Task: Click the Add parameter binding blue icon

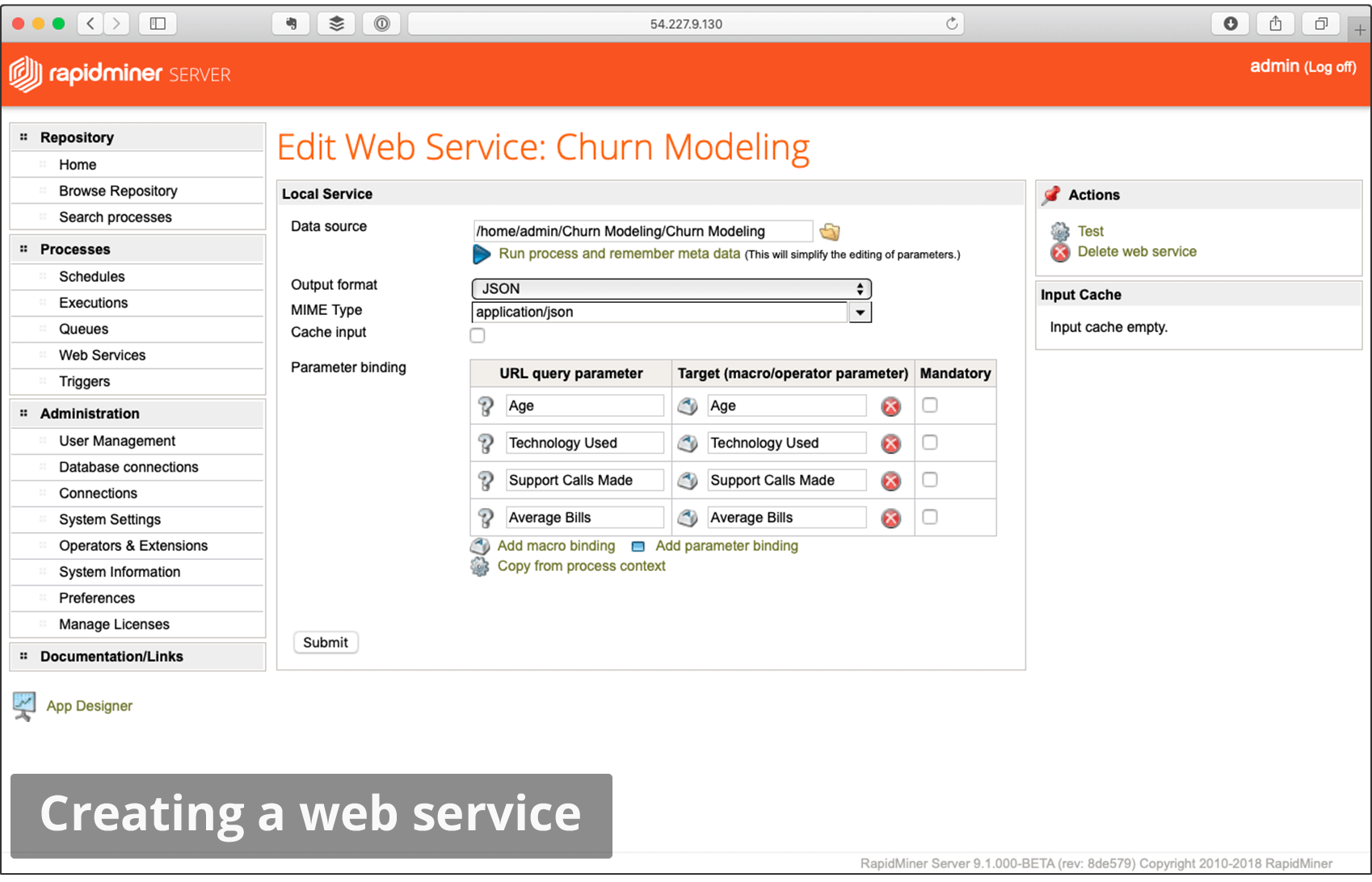Action: point(638,547)
